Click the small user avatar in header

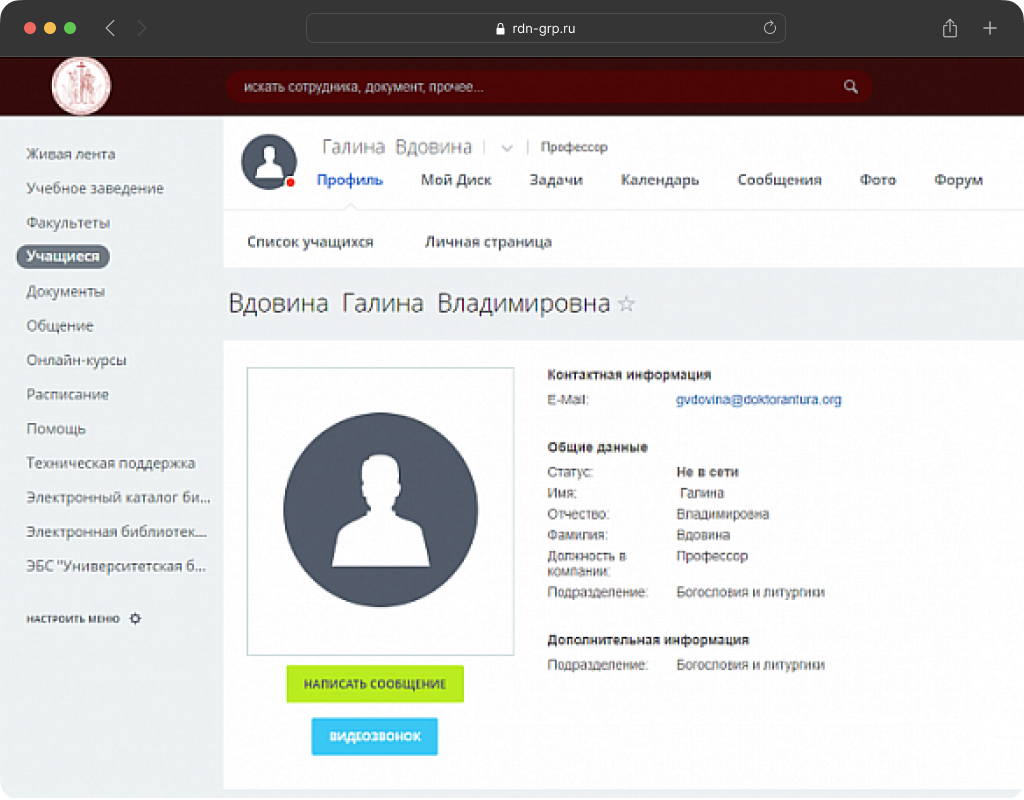click(x=269, y=161)
